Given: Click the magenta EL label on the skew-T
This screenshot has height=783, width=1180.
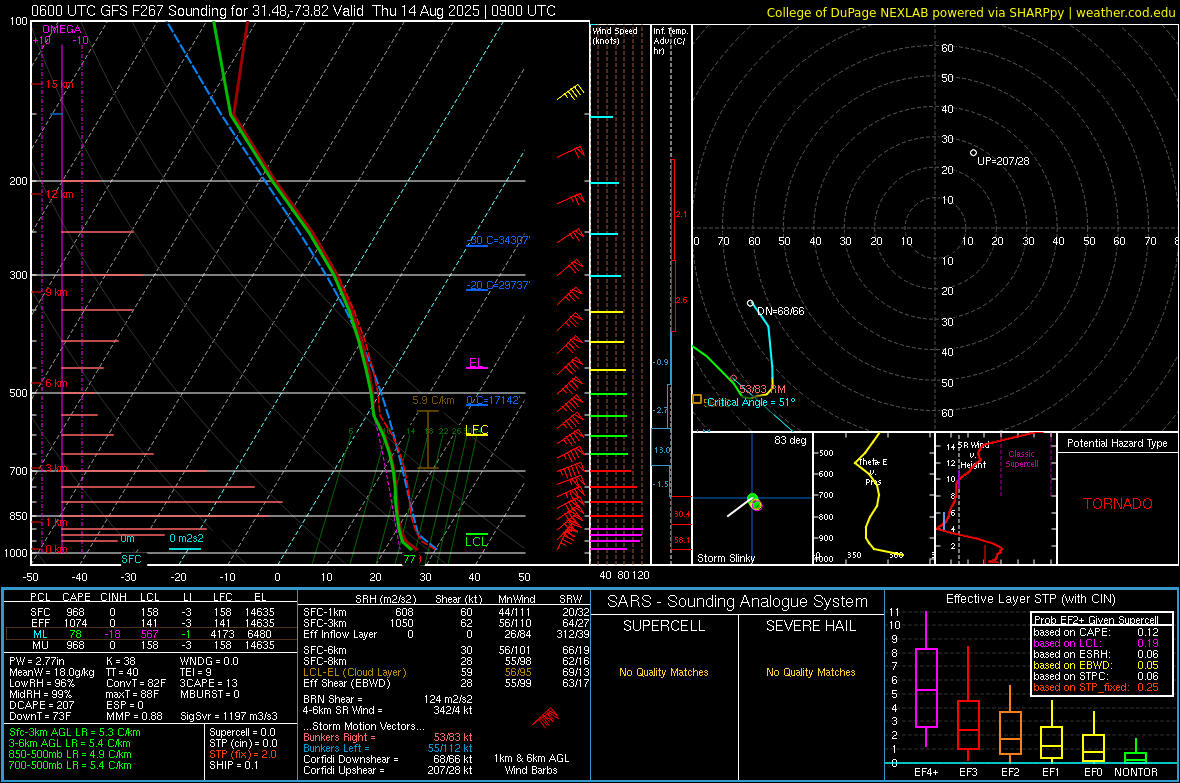Looking at the screenshot, I should [475, 363].
